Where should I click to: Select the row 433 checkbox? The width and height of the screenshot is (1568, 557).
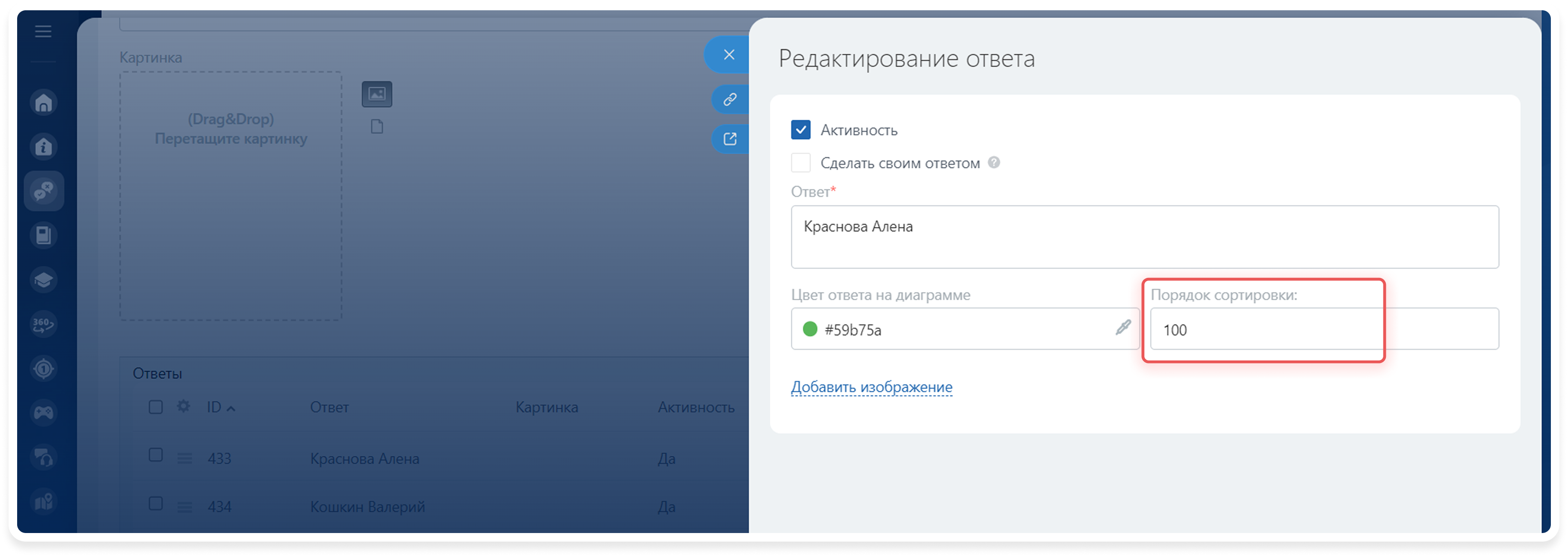pos(156,456)
